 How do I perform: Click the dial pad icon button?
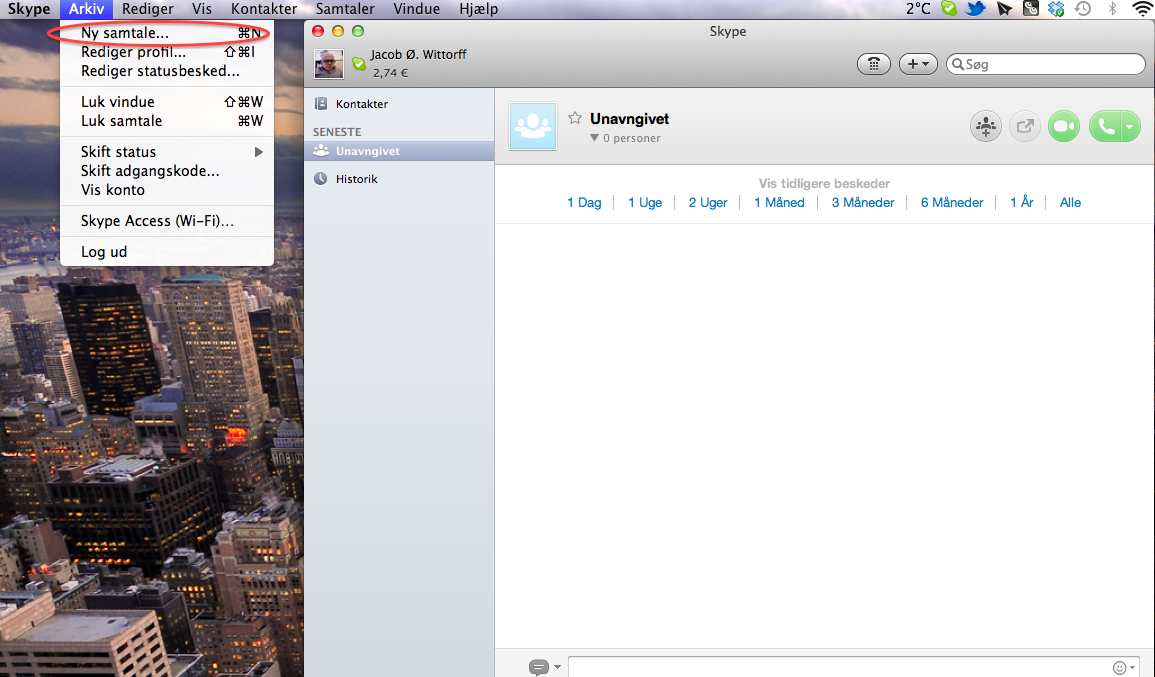[874, 64]
